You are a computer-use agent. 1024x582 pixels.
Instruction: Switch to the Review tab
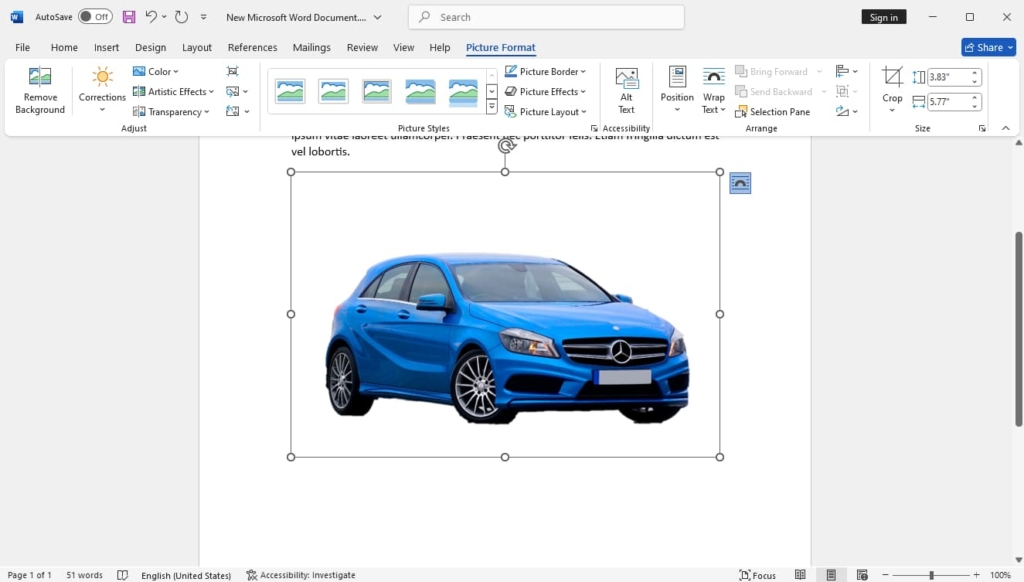[362, 47]
